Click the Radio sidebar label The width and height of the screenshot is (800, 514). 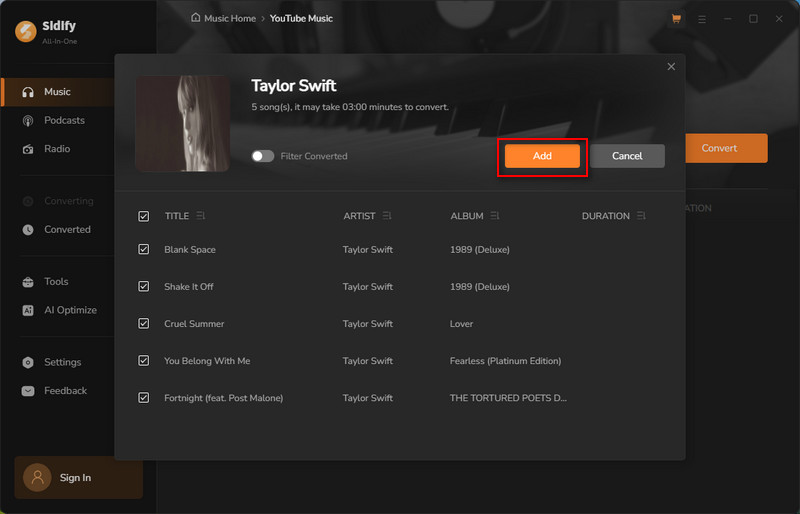click(57, 149)
